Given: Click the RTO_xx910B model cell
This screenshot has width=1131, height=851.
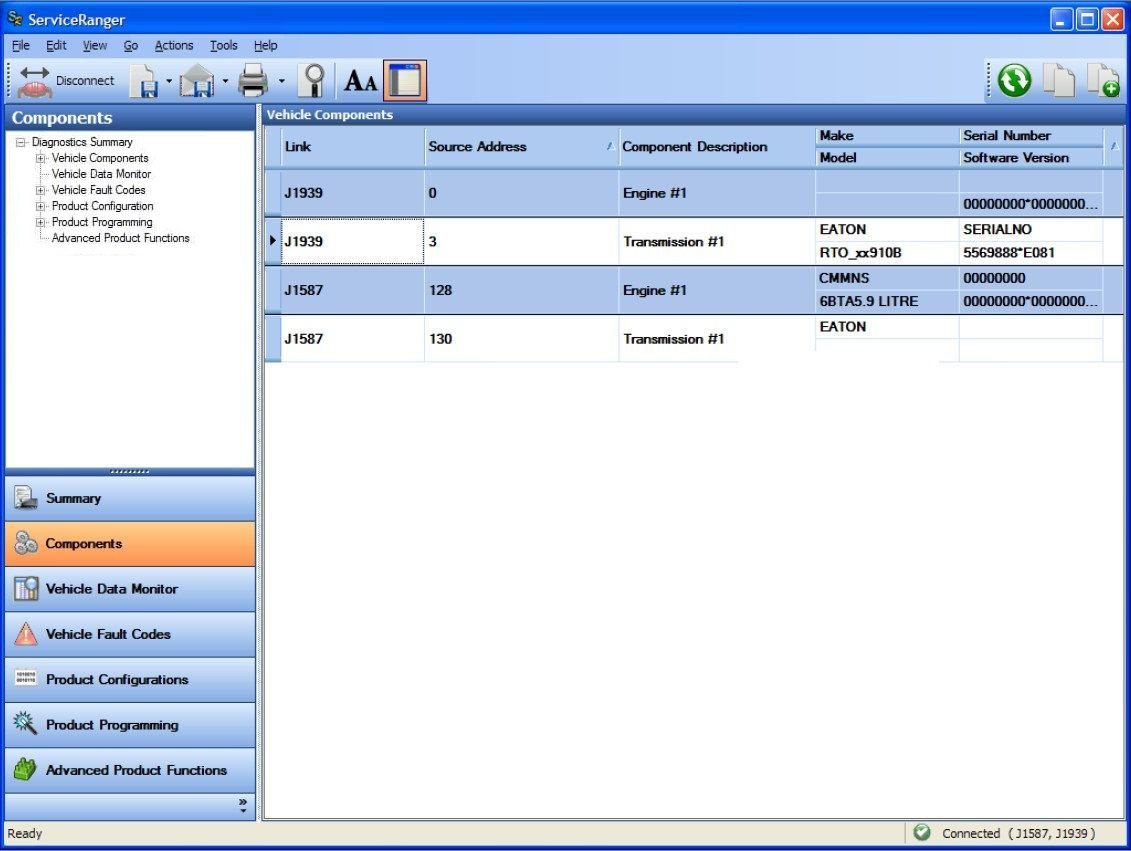Looking at the screenshot, I should [887, 253].
